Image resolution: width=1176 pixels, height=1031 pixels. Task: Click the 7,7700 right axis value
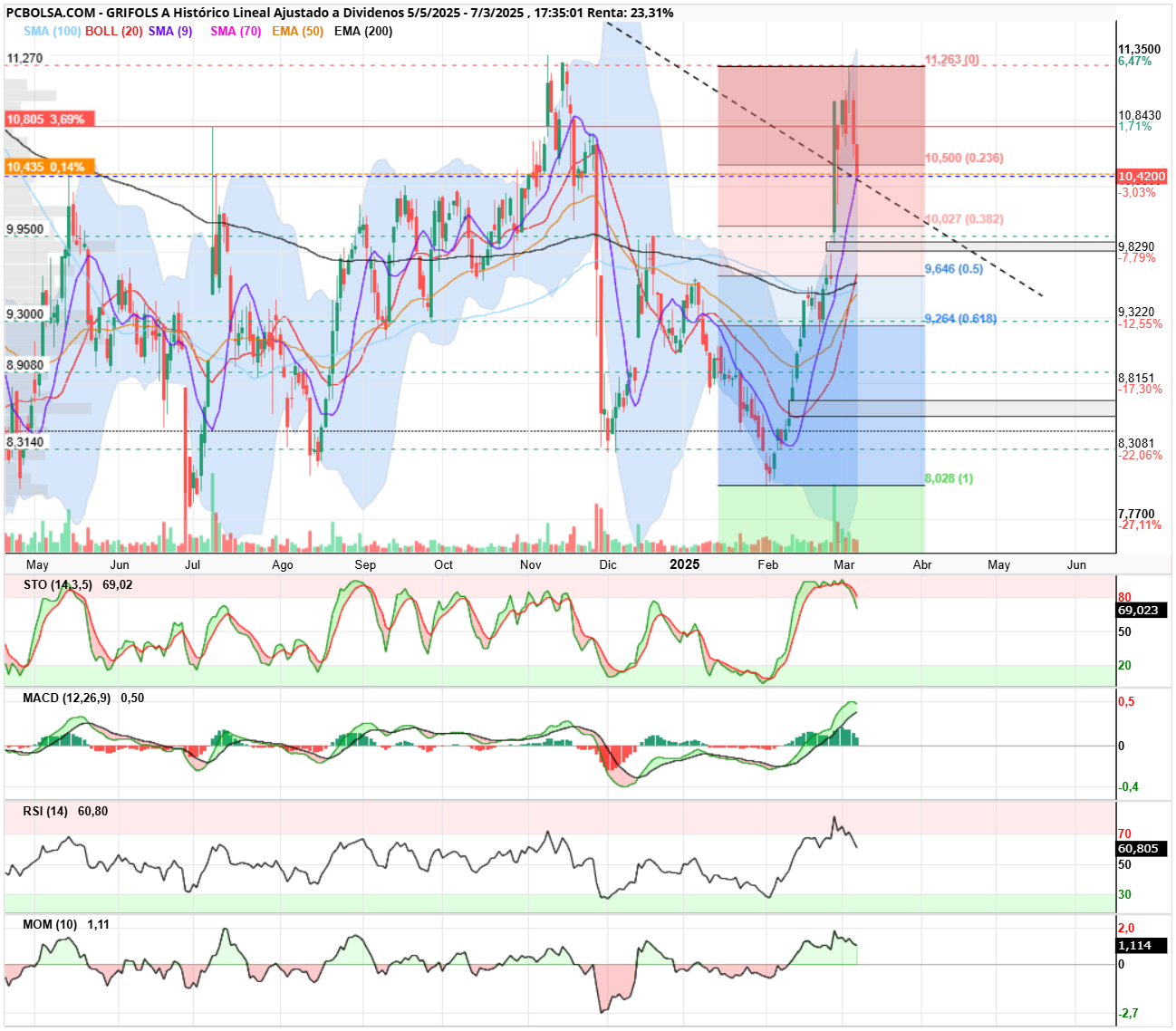point(1136,514)
